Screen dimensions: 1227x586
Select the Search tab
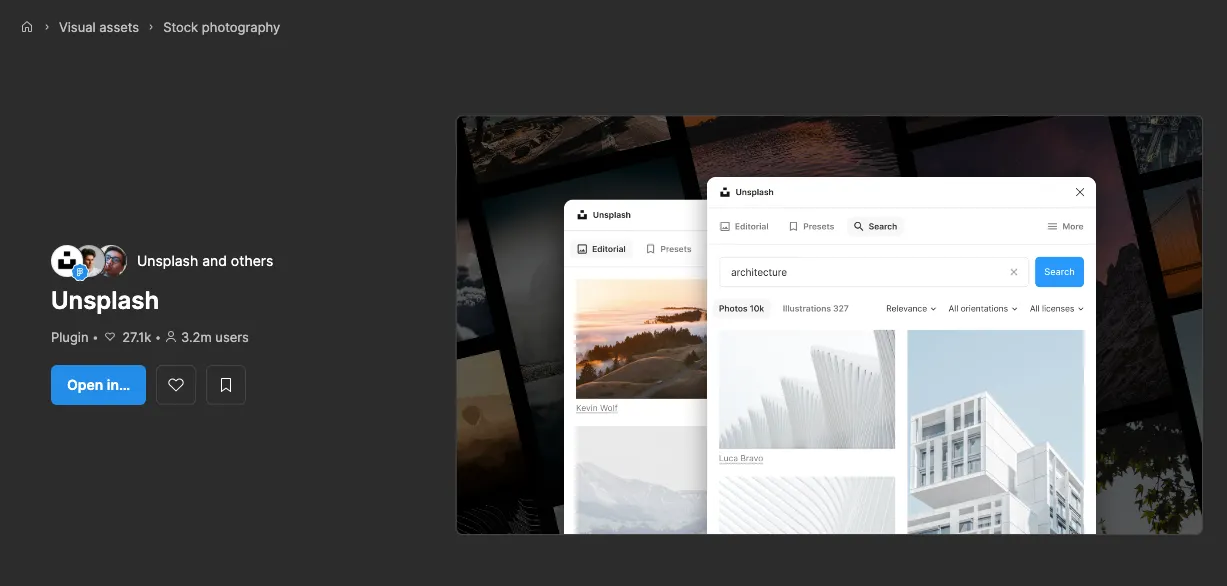click(875, 227)
